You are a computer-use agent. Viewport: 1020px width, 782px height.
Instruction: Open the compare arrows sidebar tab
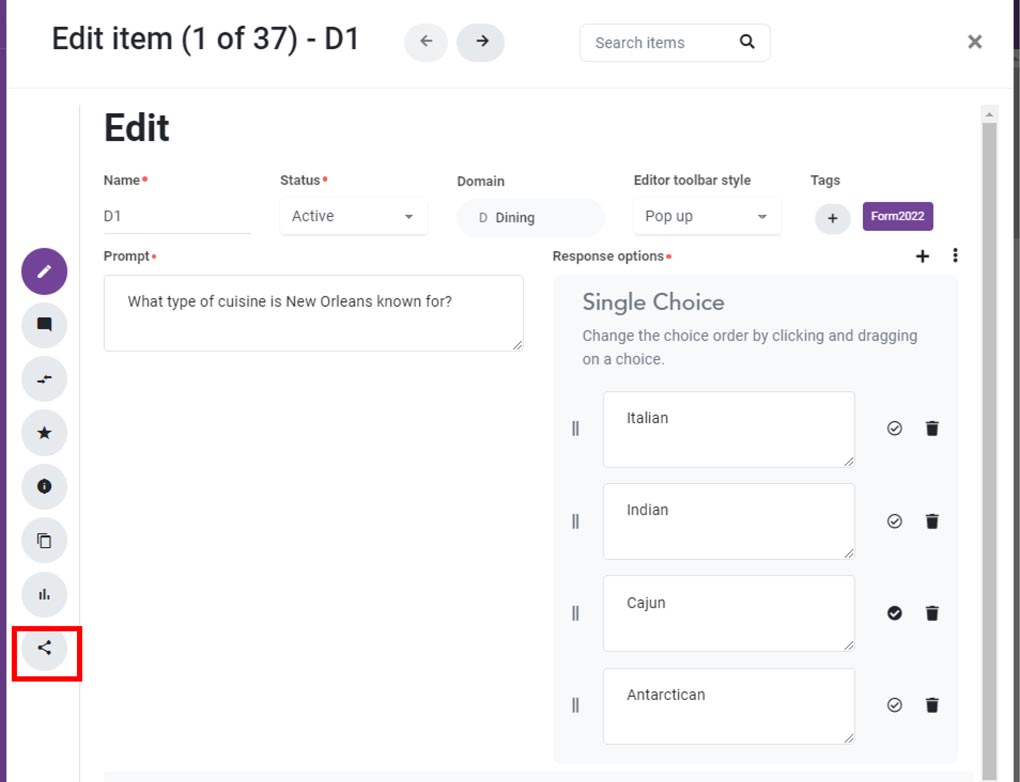point(44,379)
